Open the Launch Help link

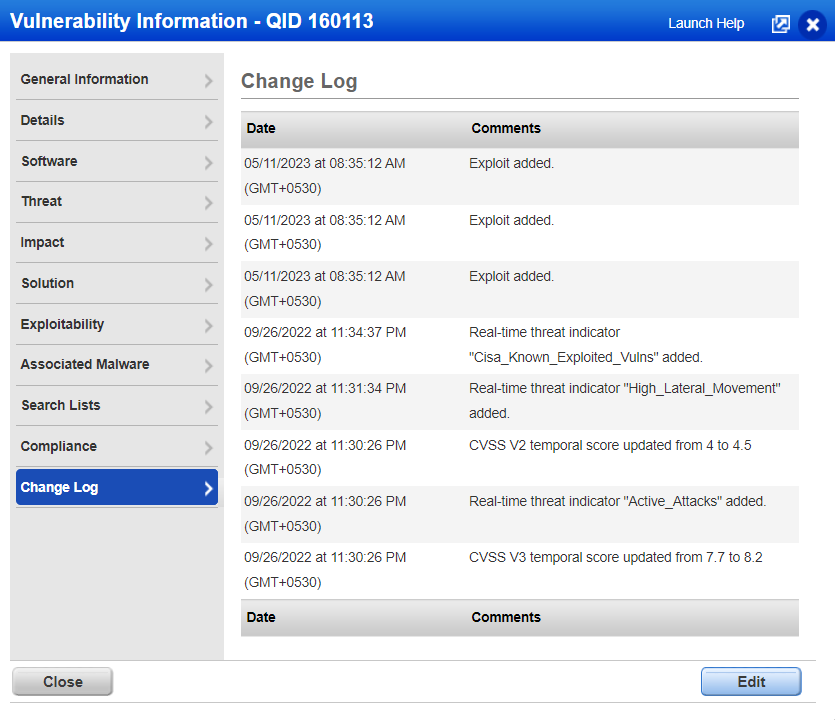tap(706, 23)
